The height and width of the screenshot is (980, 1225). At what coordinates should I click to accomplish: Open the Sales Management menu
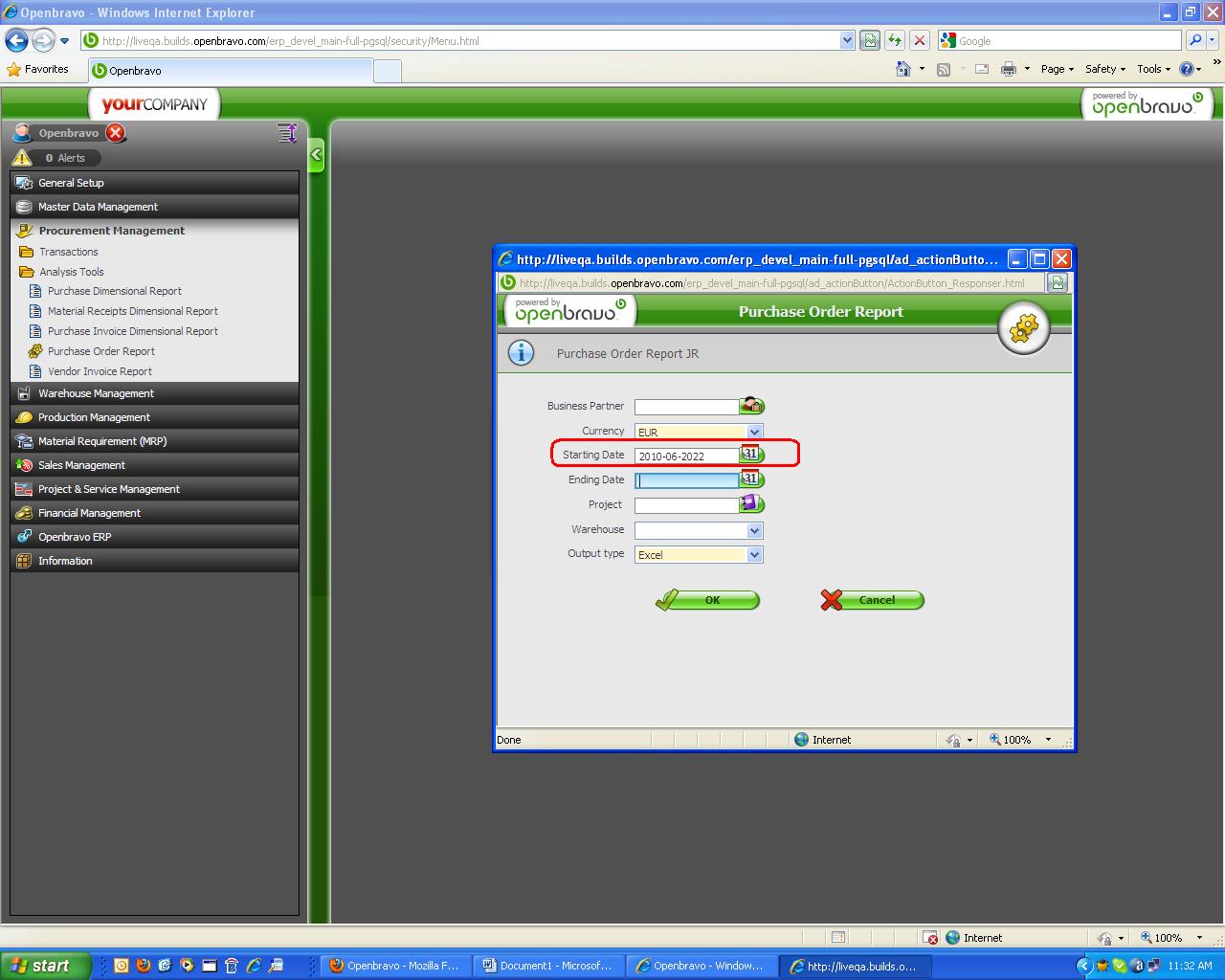pyautogui.click(x=155, y=465)
